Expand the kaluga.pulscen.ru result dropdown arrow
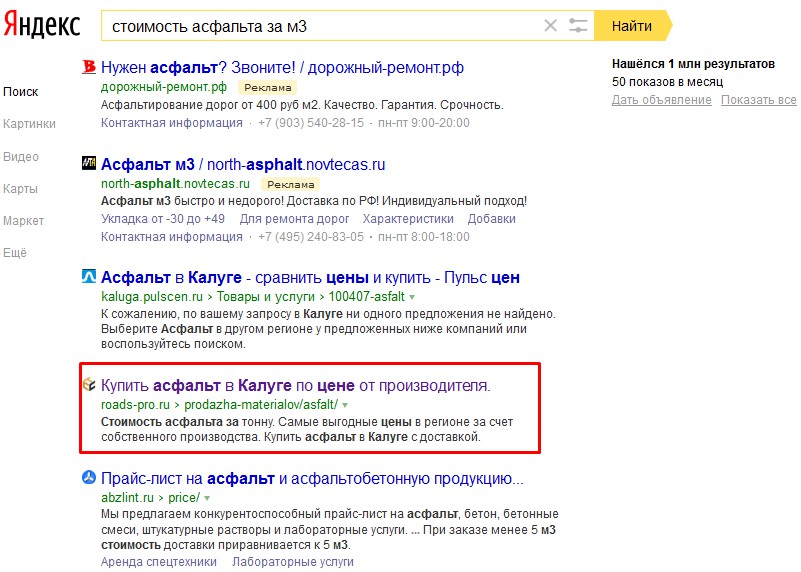 [x=412, y=297]
